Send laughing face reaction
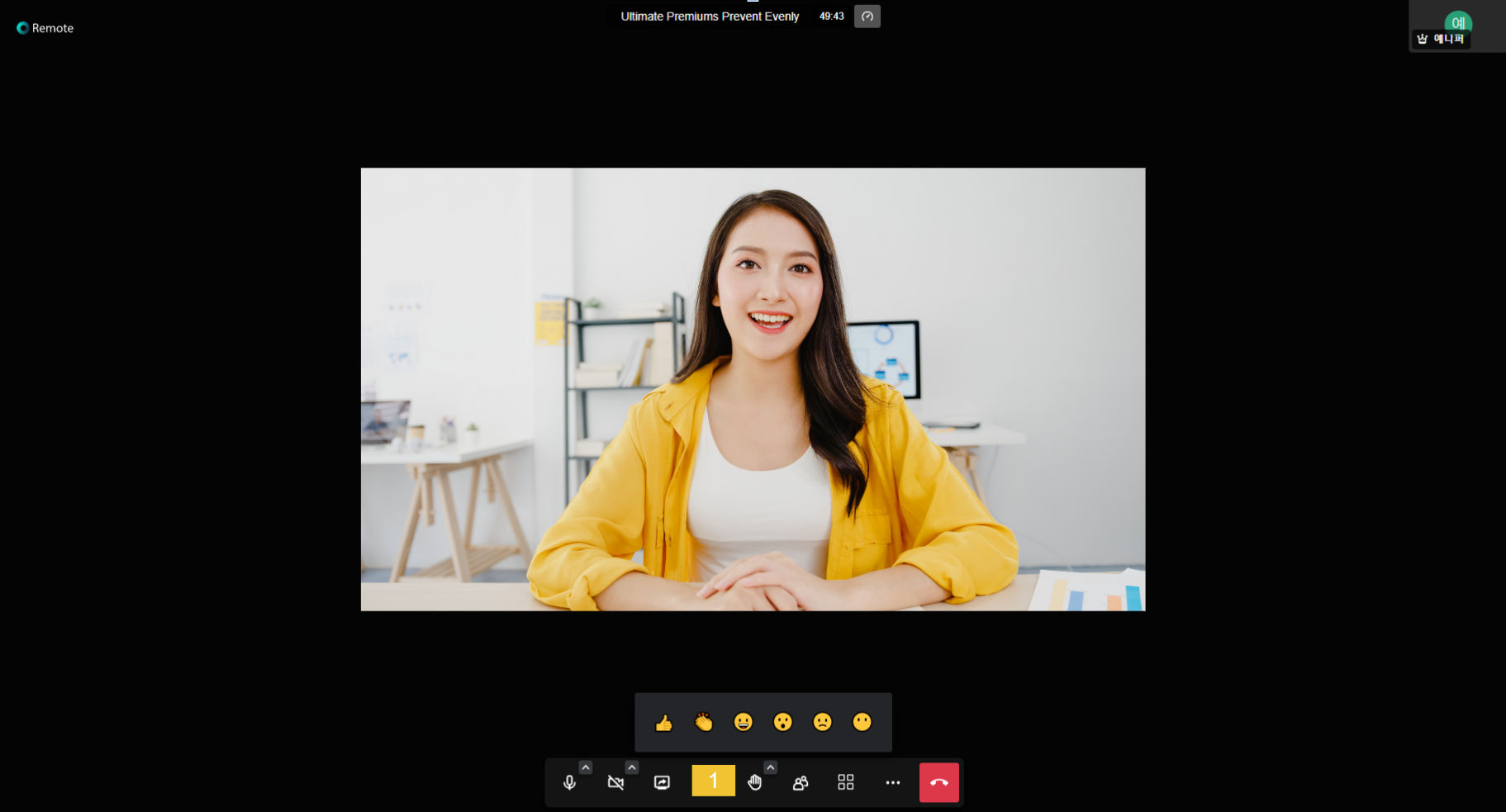 tap(743, 723)
